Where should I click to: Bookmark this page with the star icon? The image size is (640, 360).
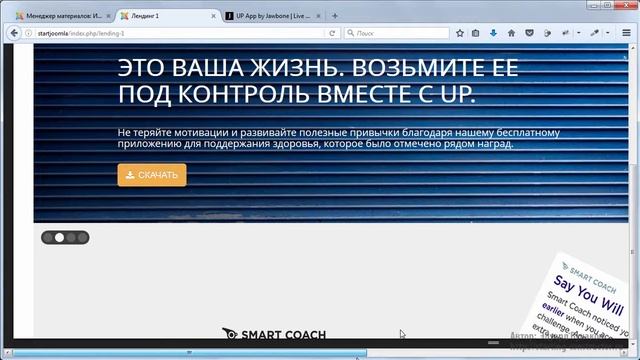coord(460,33)
